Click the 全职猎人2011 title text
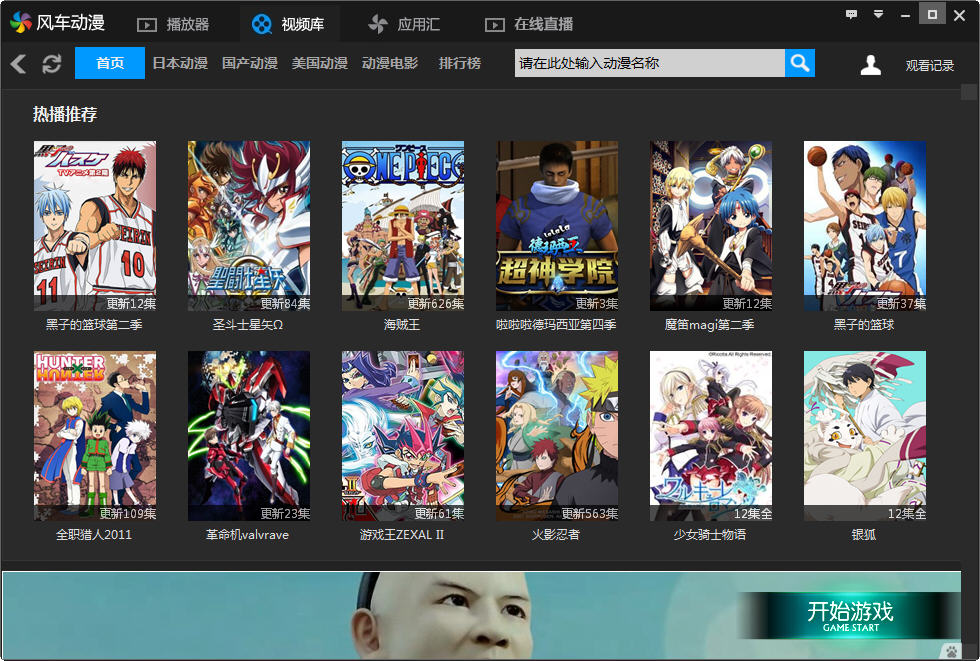 click(x=94, y=535)
